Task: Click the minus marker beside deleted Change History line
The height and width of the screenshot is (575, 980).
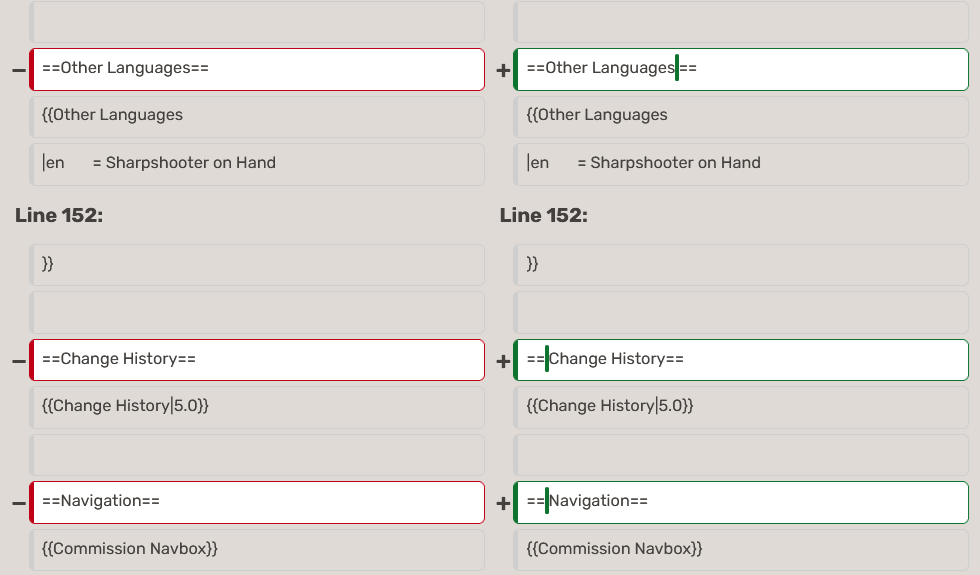Action: pos(19,361)
